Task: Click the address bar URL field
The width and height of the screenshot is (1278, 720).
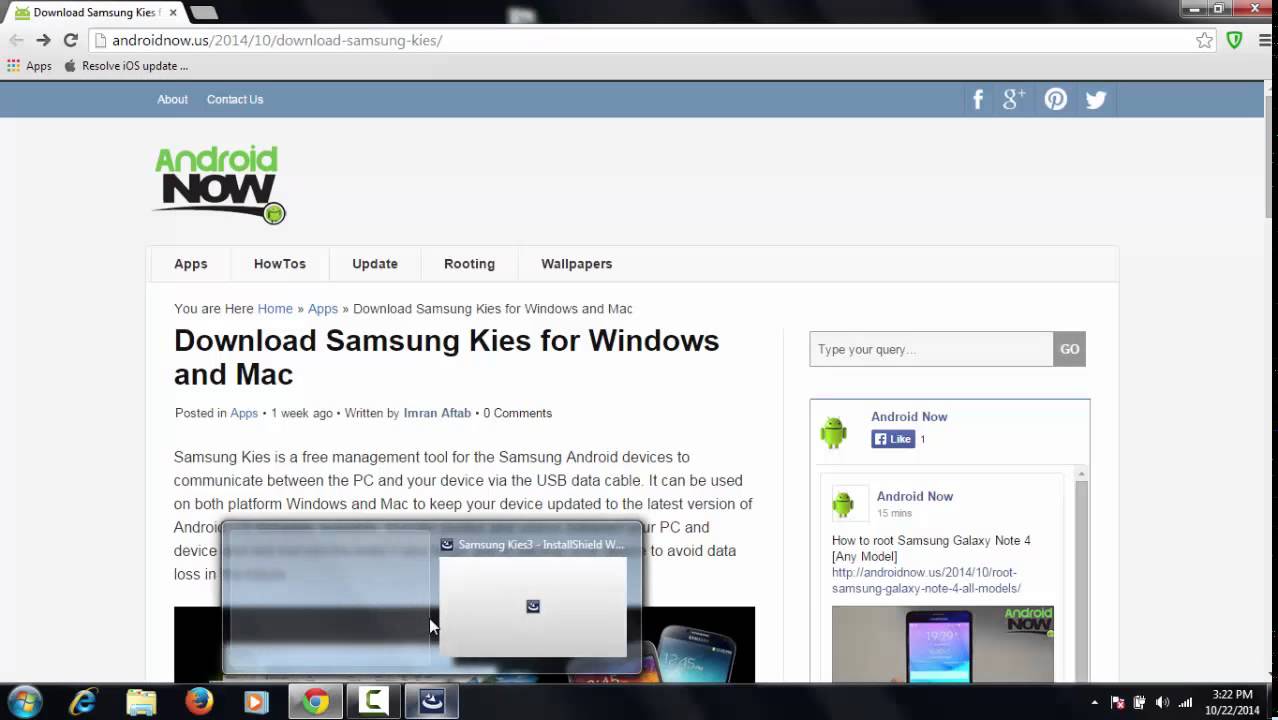Action: (640, 40)
